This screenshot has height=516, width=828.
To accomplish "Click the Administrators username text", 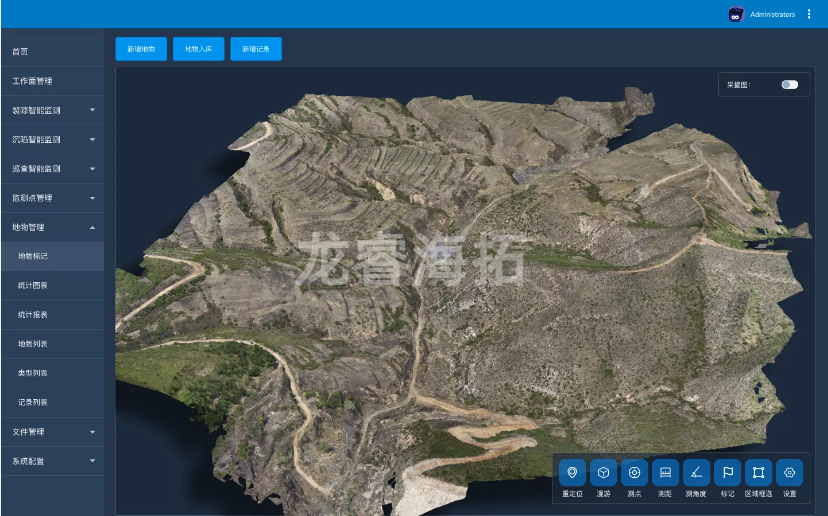I will [x=773, y=14].
